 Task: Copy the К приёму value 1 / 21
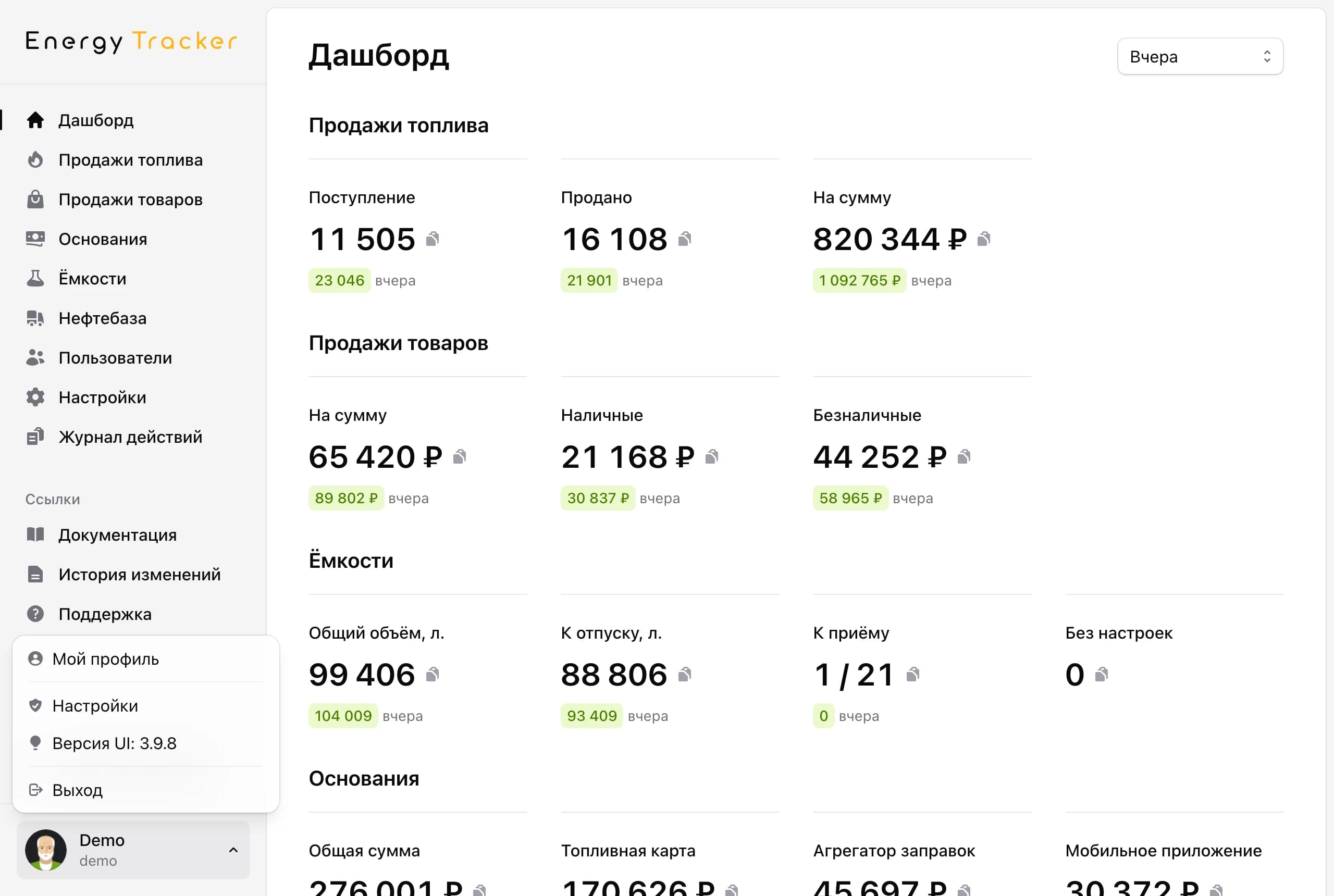pyautogui.click(x=913, y=674)
